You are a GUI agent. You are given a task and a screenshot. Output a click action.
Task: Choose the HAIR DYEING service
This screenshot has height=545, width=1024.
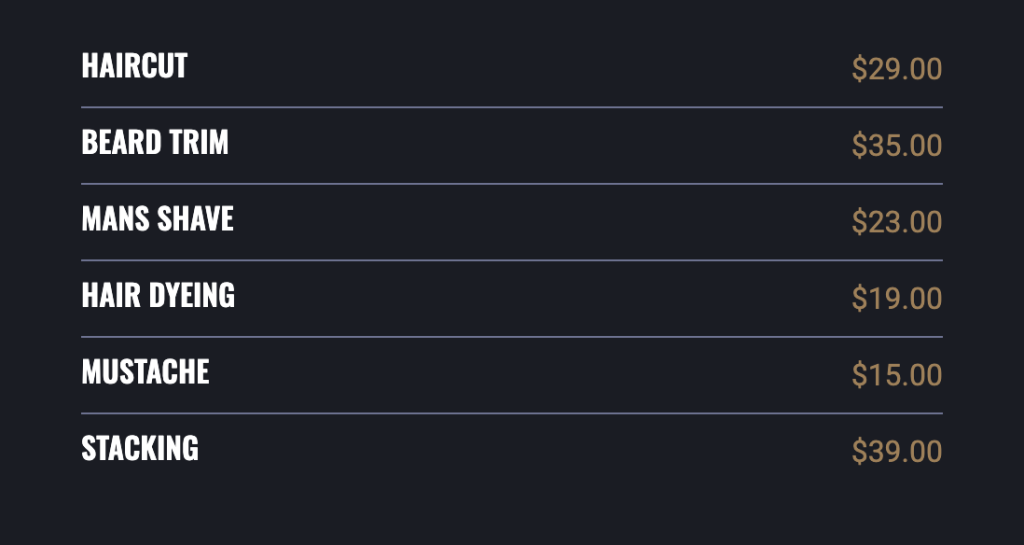(x=158, y=295)
